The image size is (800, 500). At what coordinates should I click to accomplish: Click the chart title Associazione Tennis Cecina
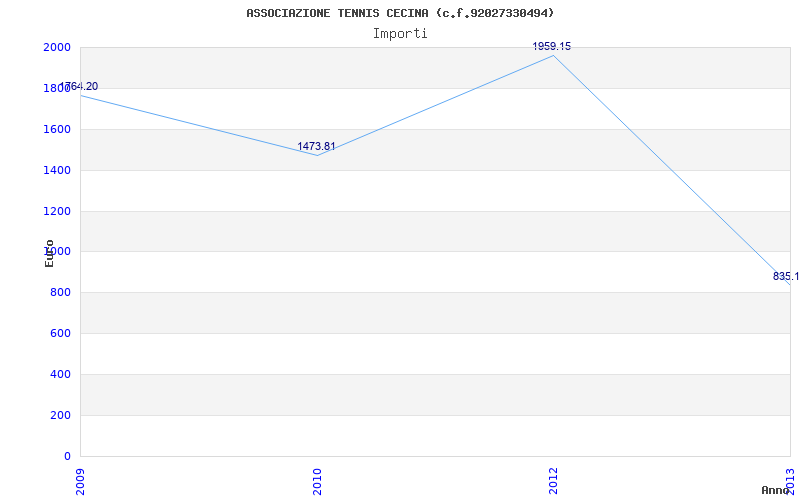tap(400, 13)
